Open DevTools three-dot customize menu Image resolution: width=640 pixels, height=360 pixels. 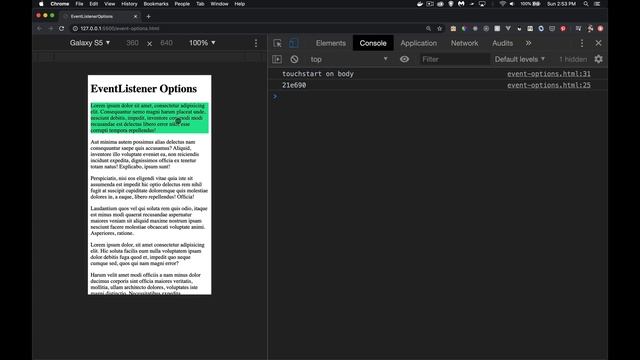click(x=582, y=43)
